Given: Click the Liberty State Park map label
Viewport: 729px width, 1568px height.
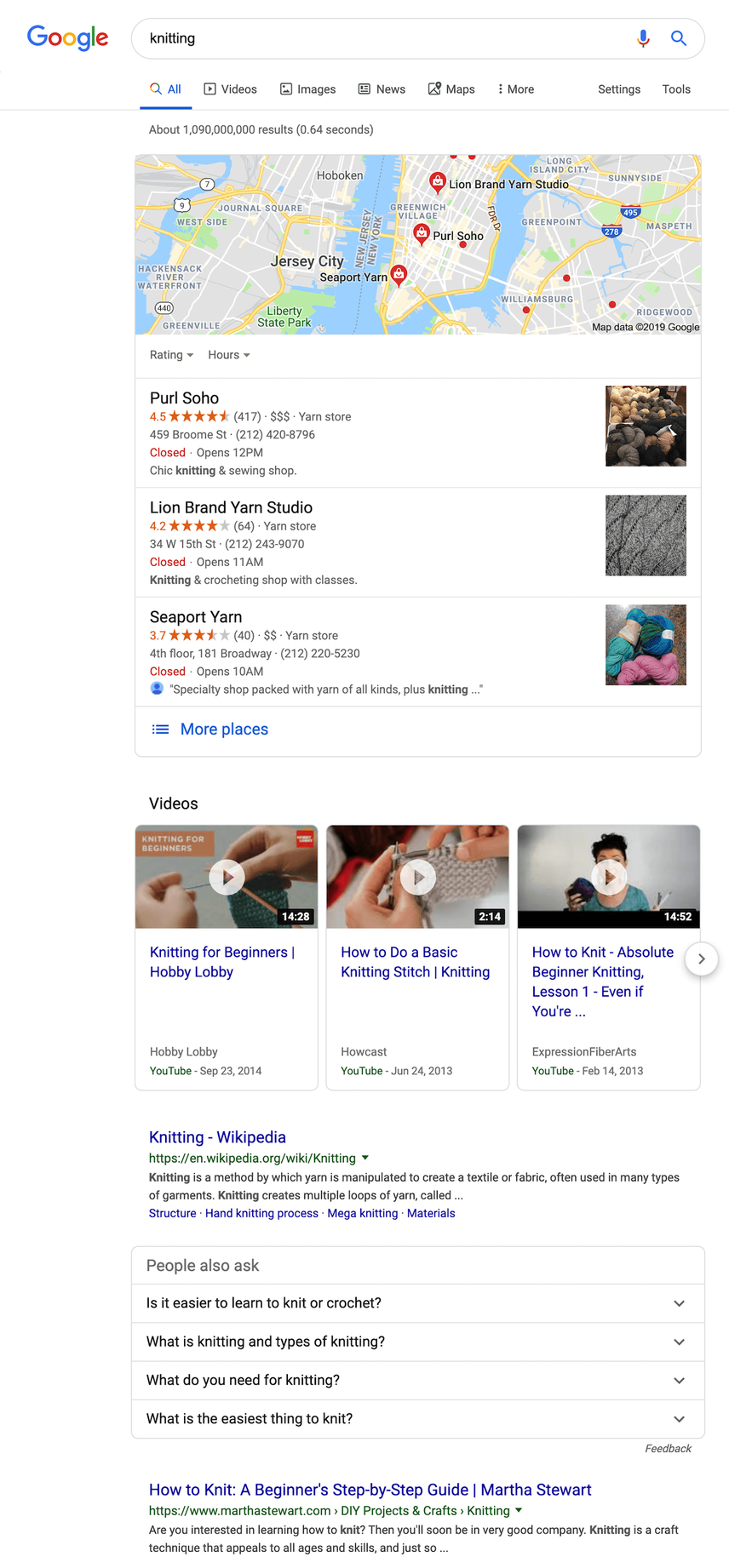Looking at the screenshot, I should pos(284,317).
